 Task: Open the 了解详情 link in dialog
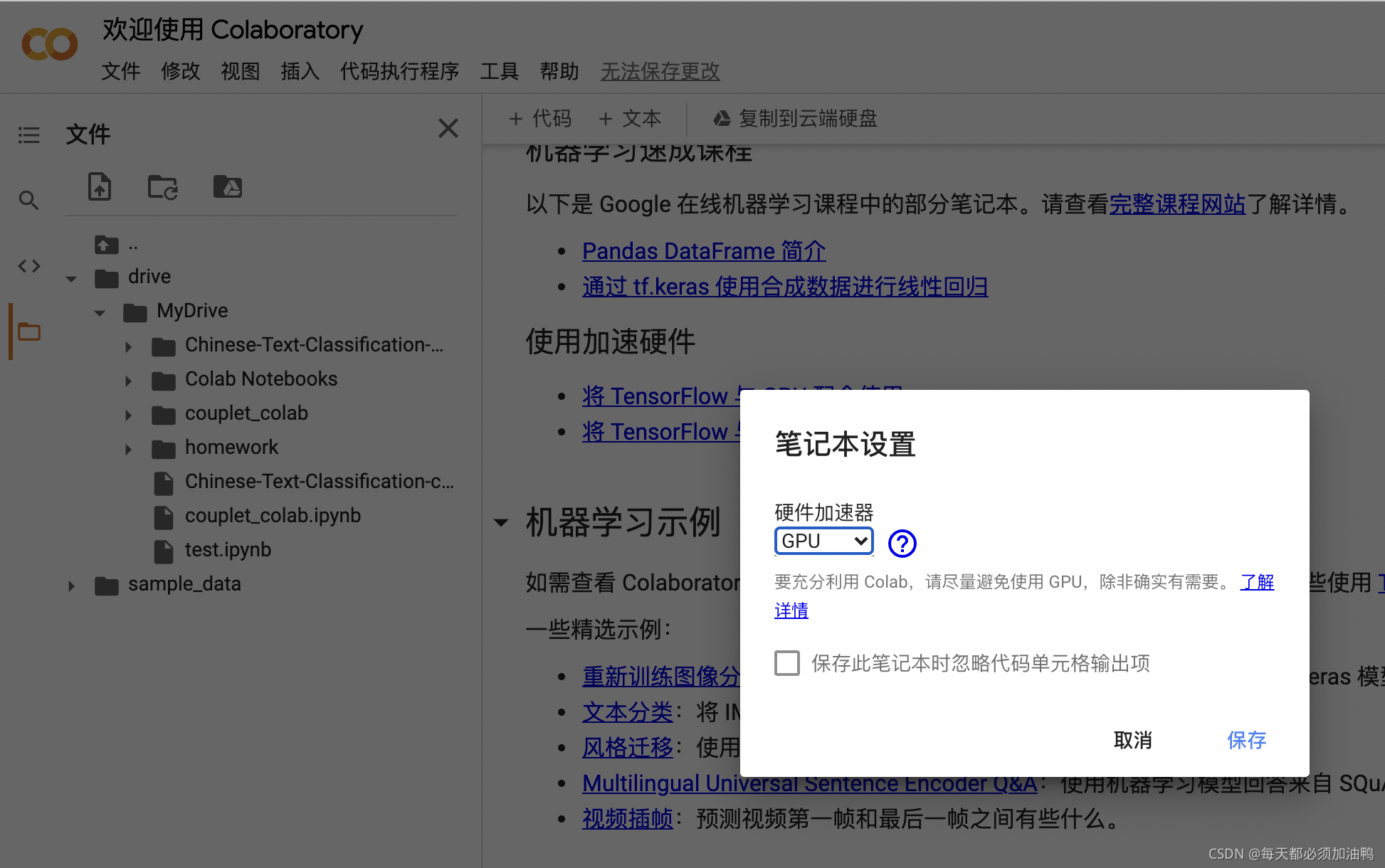1257,582
